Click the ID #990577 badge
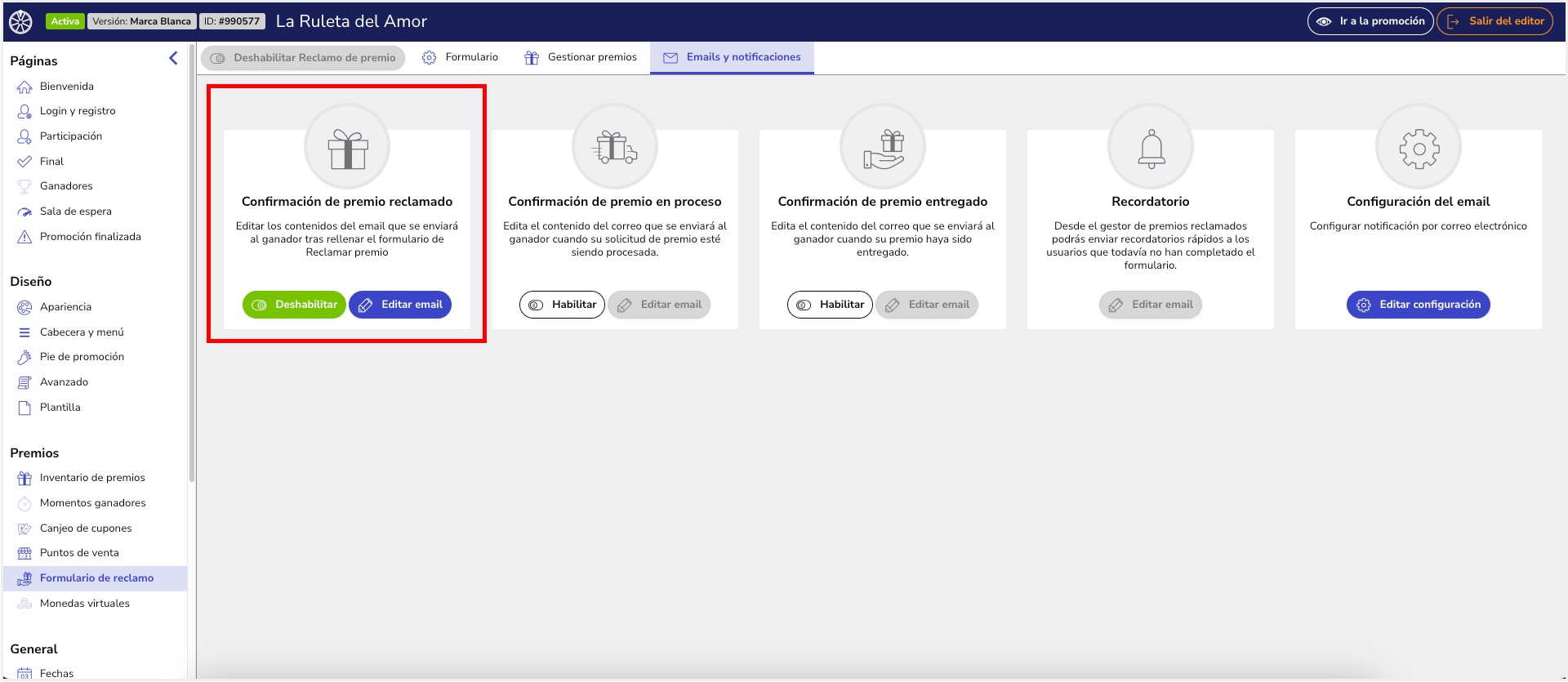The image size is (1568, 682). tap(232, 21)
